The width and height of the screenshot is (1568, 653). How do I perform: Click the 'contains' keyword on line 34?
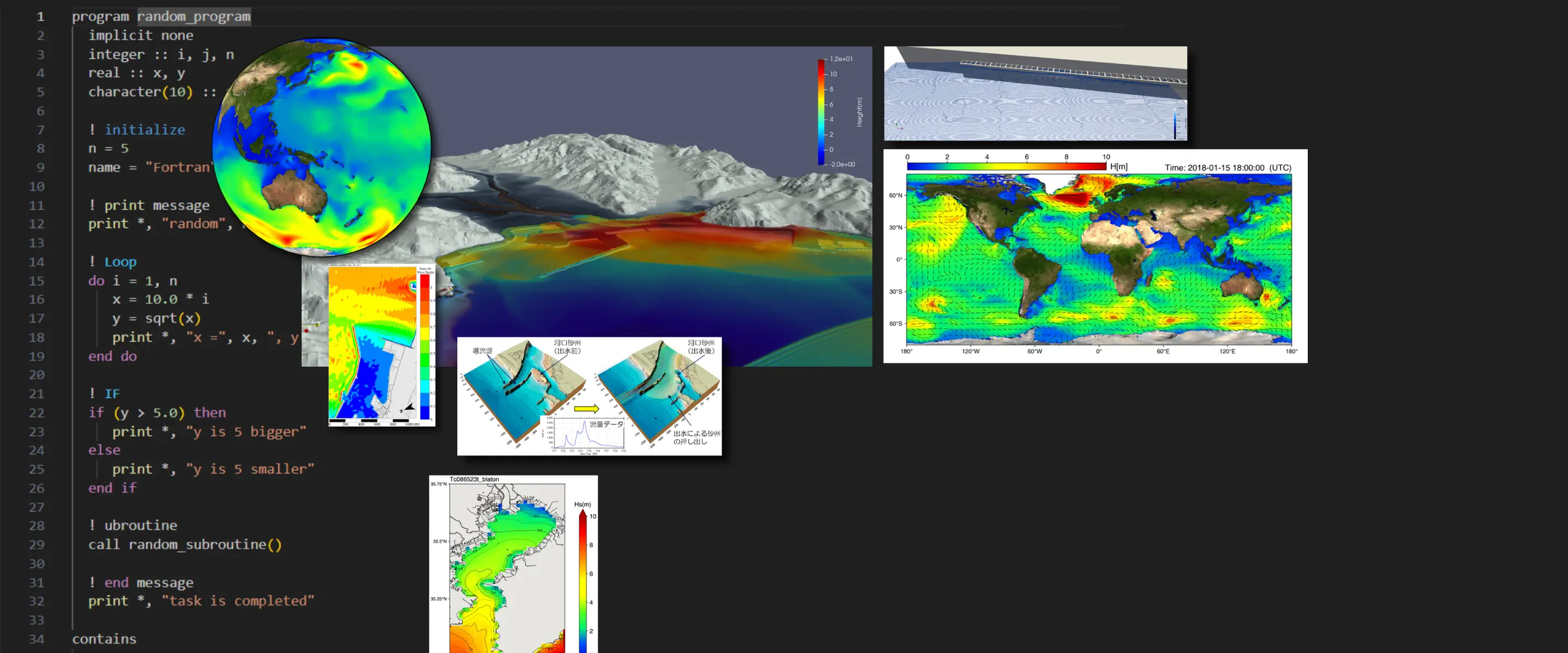[x=104, y=638]
